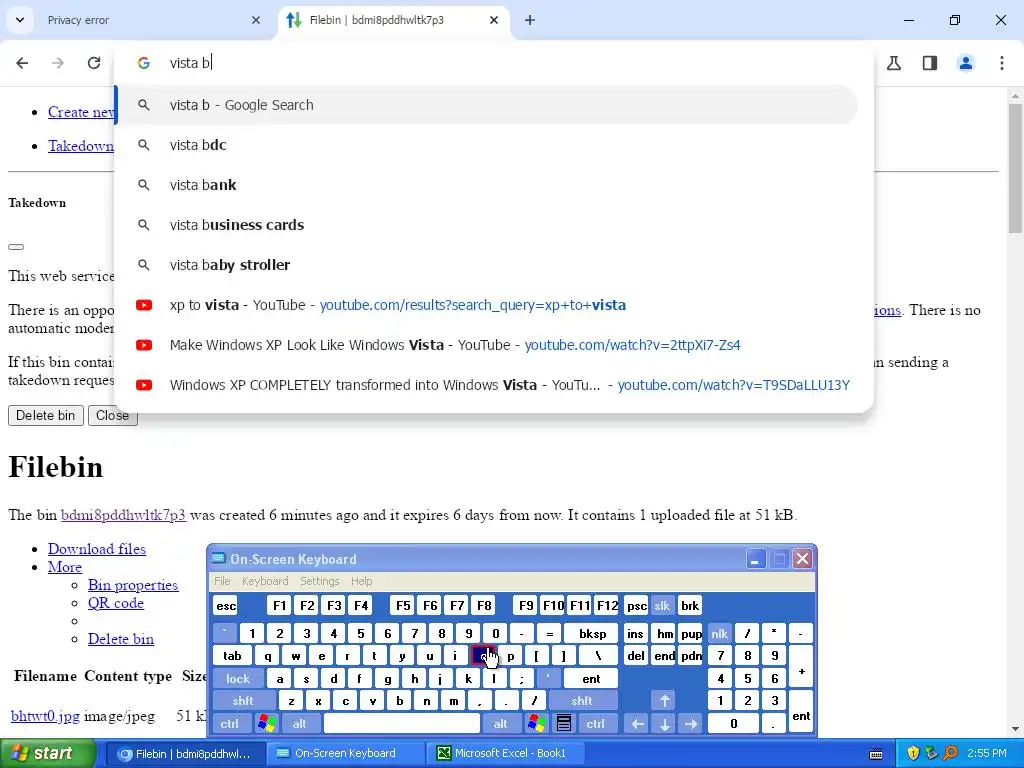Click the tab key on on-screen keyboard
The height and width of the screenshot is (768, 1024).
232,656
